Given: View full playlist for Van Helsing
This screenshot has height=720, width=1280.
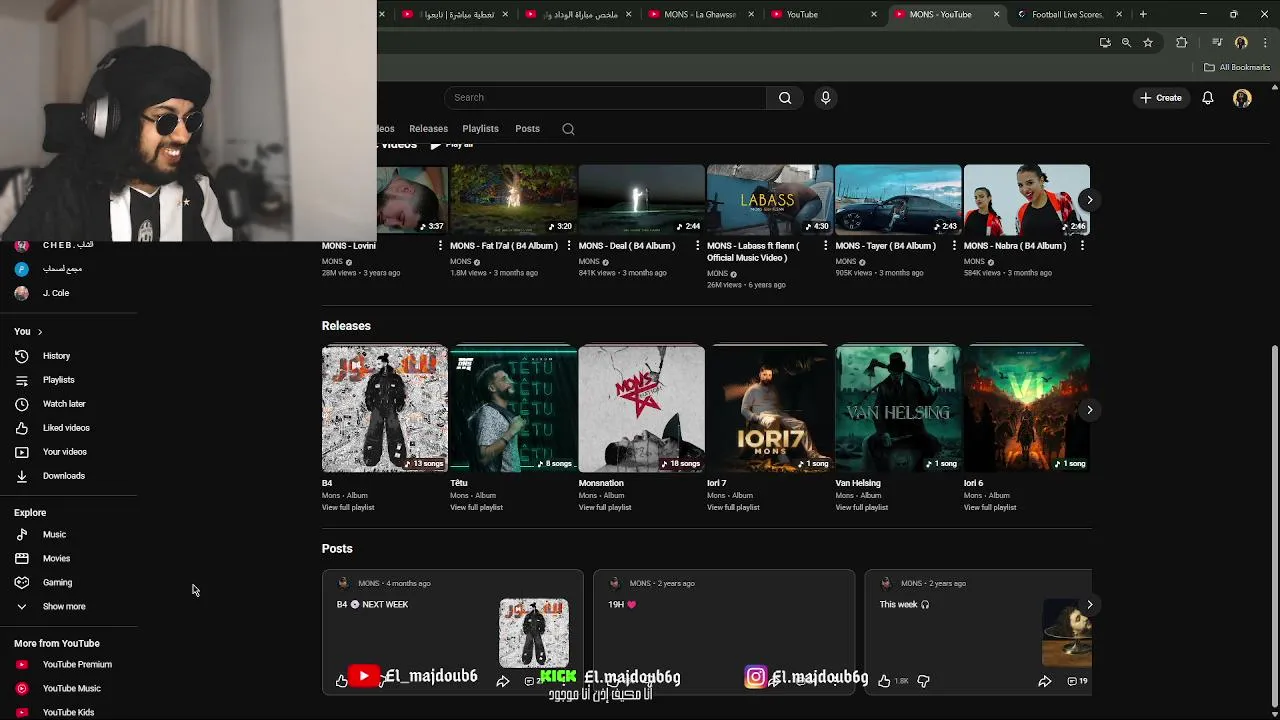Looking at the screenshot, I should tap(861, 508).
